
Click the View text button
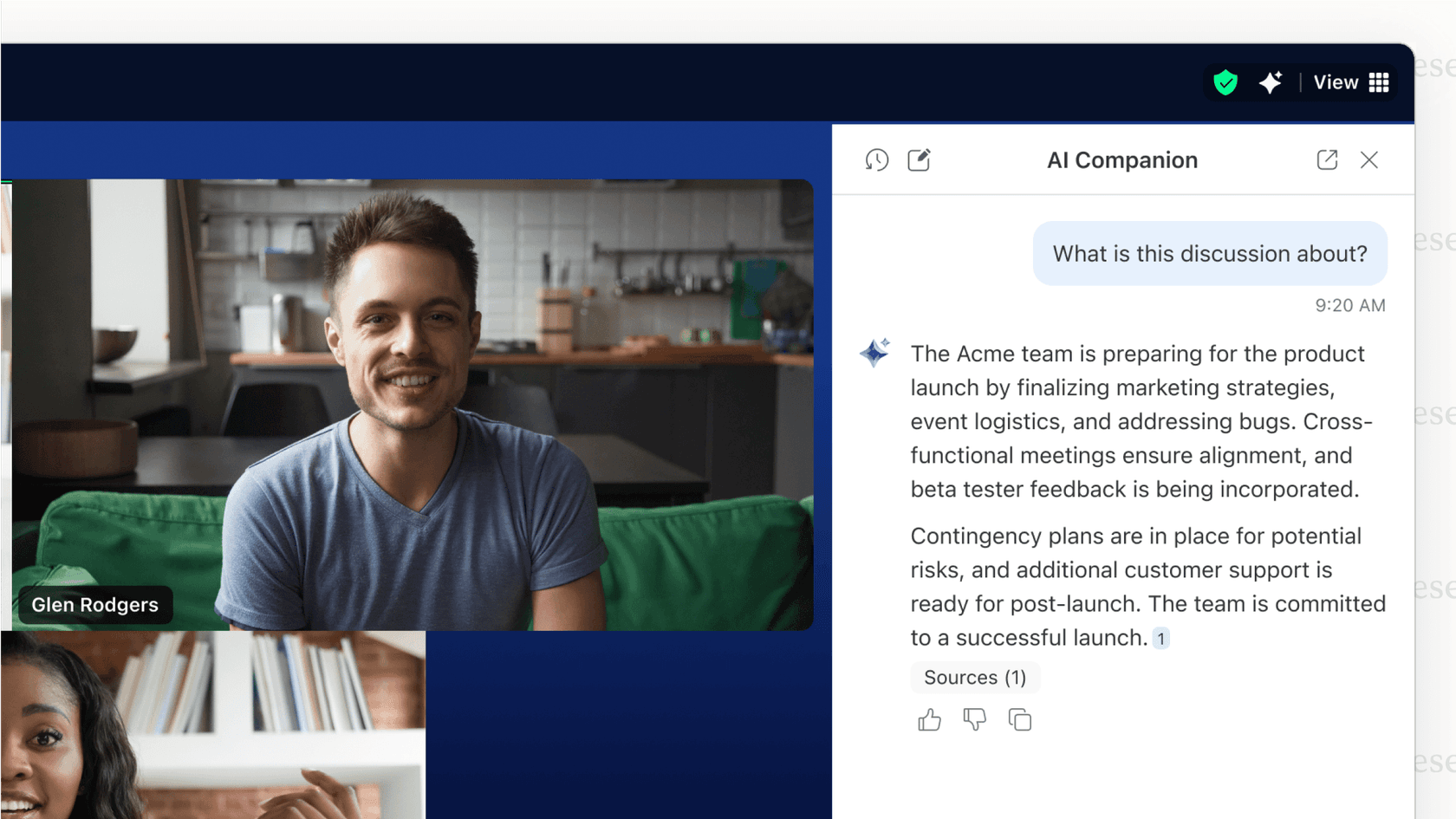1336,82
